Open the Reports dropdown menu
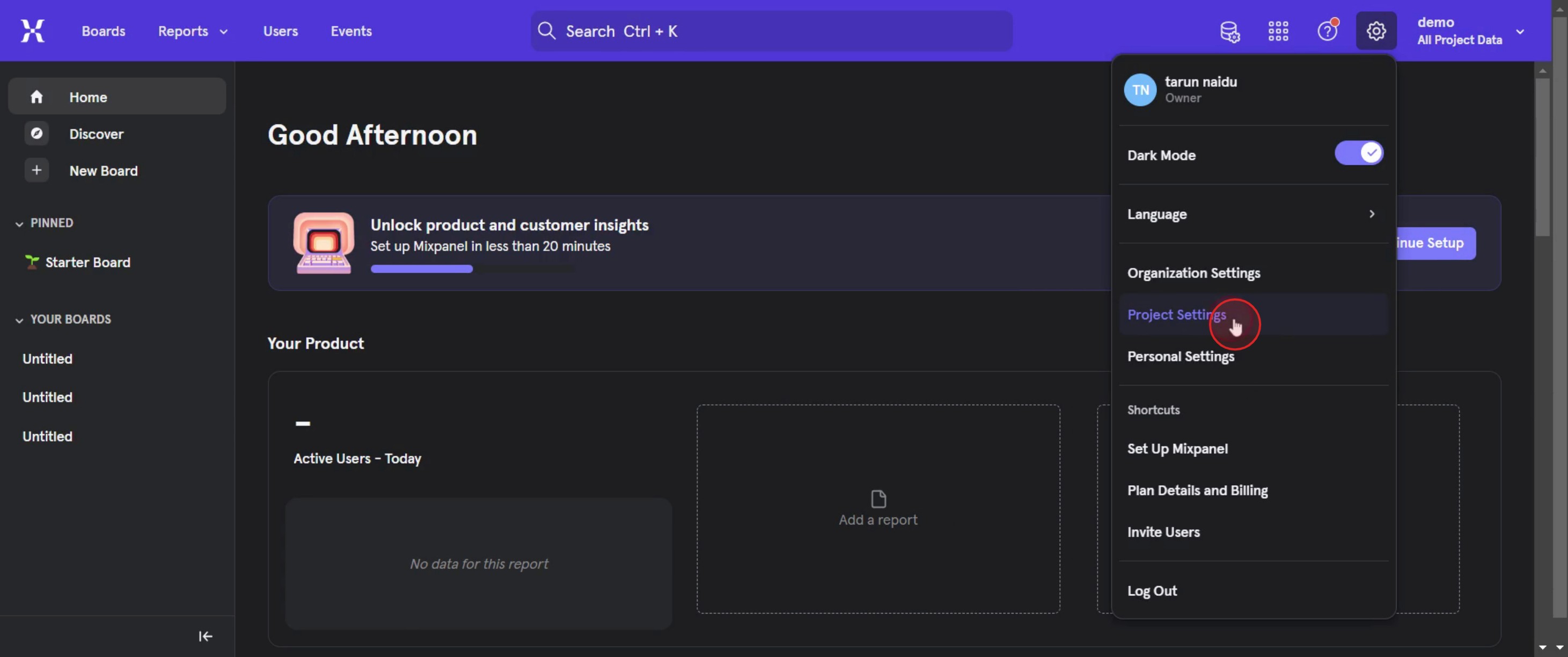The height and width of the screenshot is (657, 1568). (192, 31)
